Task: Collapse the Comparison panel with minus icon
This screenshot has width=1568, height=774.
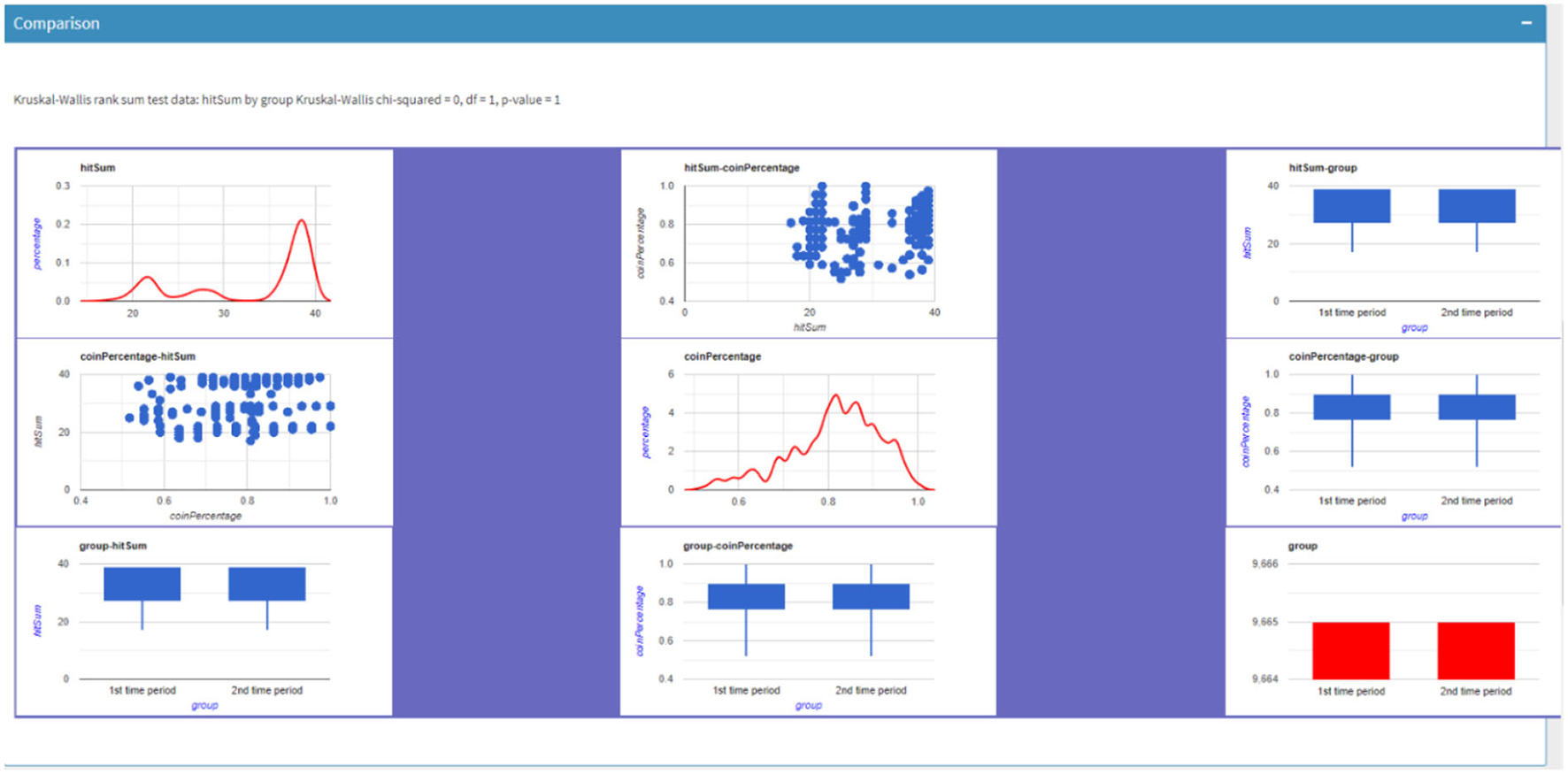Action: (x=1526, y=23)
